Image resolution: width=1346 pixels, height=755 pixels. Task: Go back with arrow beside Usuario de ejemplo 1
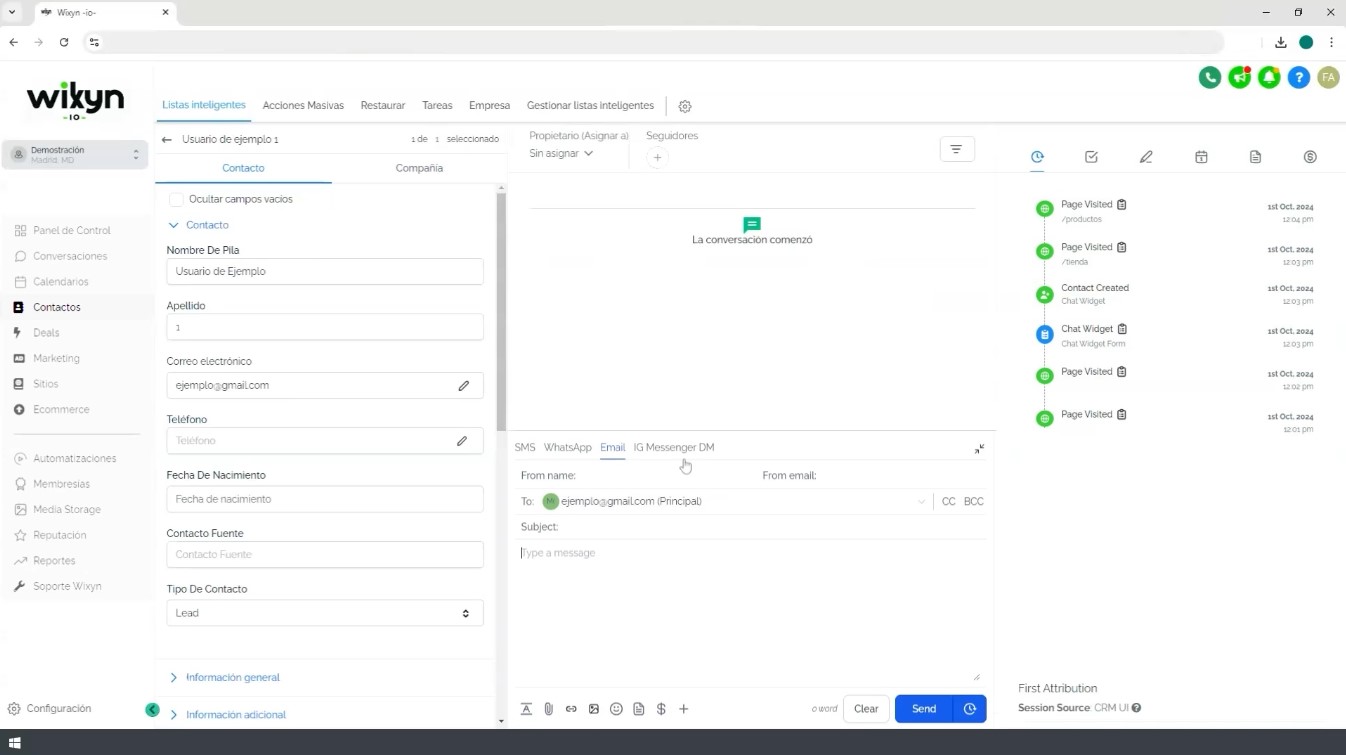pos(167,140)
